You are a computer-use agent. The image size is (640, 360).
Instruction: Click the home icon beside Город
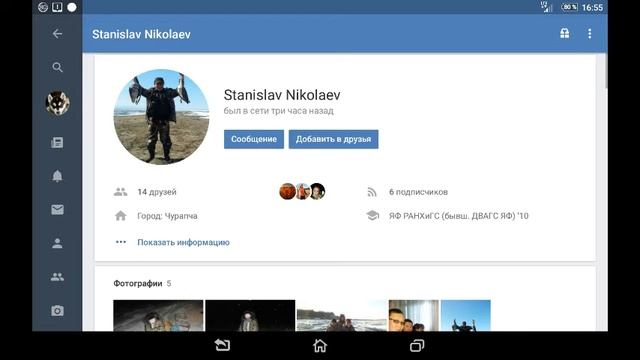click(x=120, y=216)
